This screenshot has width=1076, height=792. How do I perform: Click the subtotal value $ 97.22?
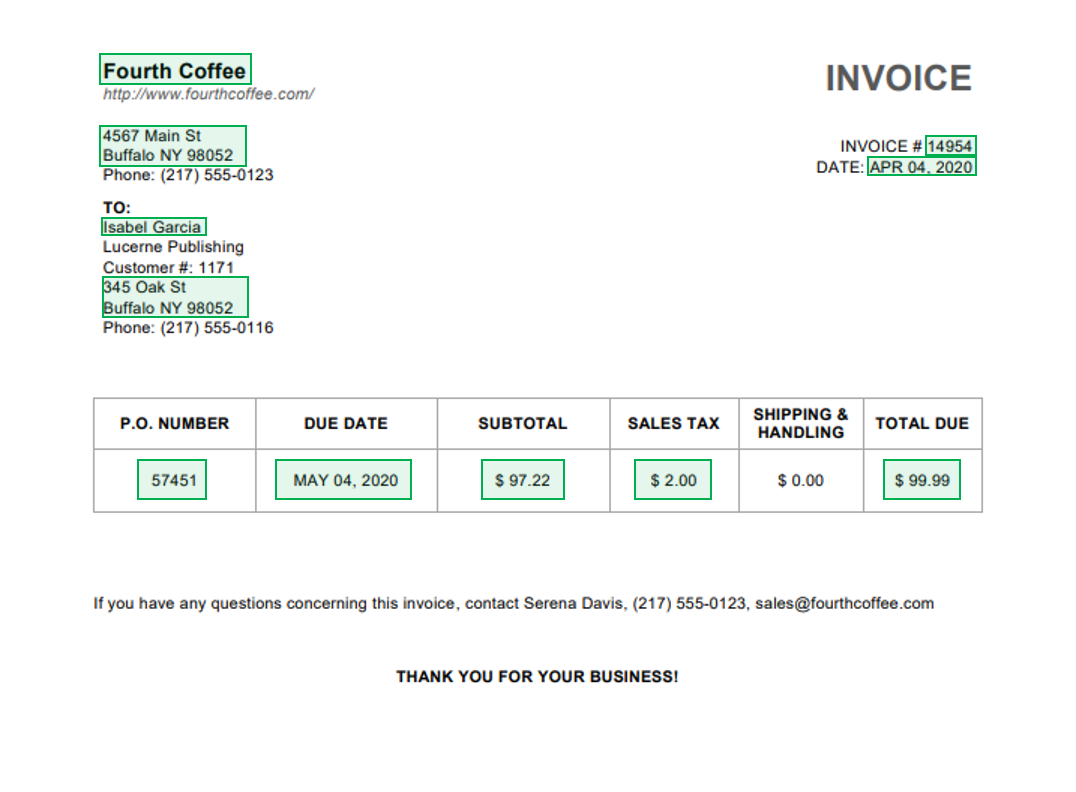pyautogui.click(x=522, y=480)
